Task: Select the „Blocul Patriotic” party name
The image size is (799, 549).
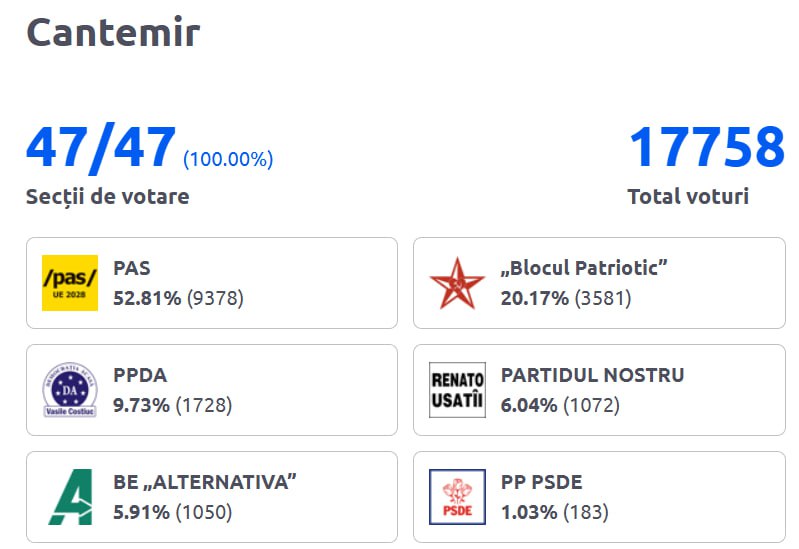Action: pyautogui.click(x=584, y=268)
